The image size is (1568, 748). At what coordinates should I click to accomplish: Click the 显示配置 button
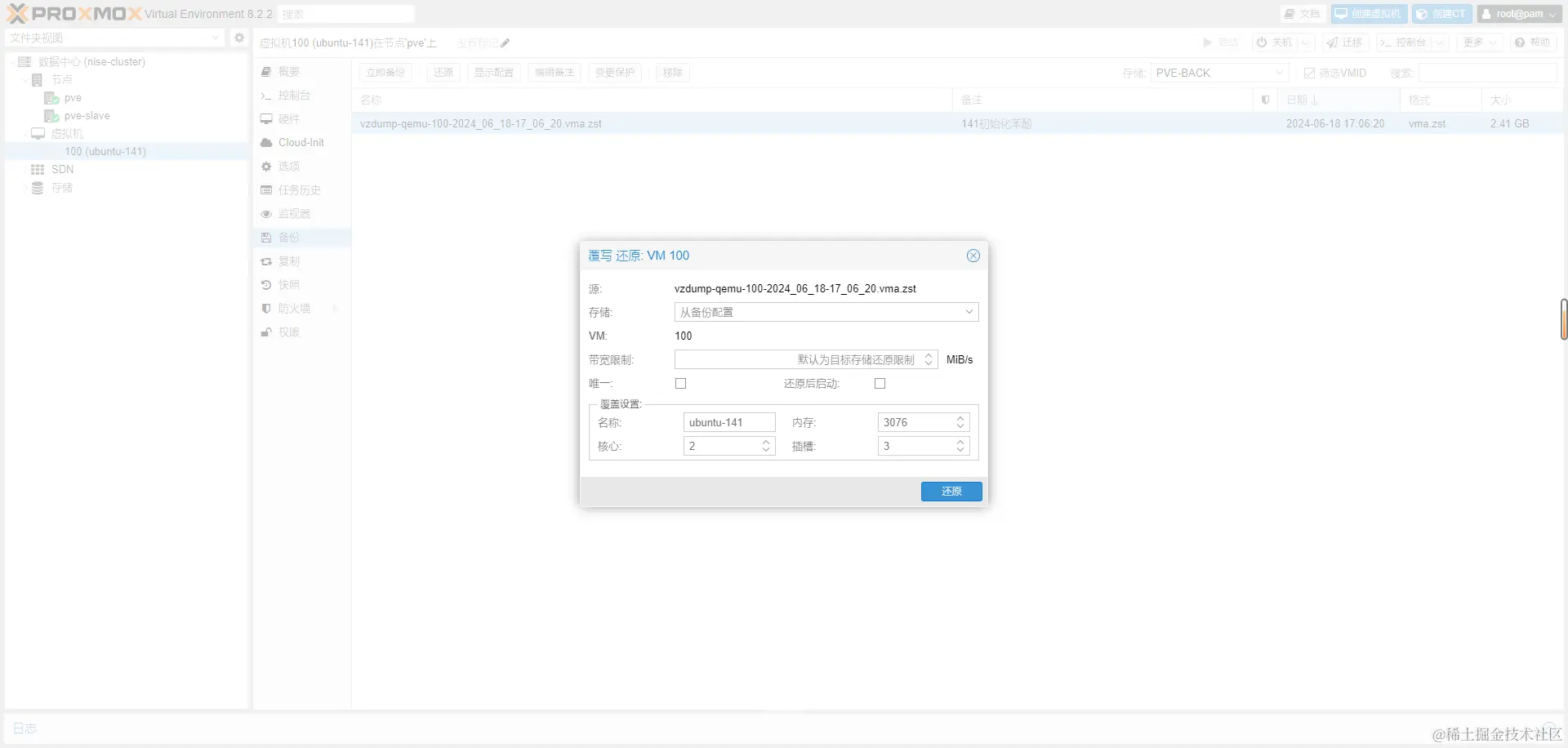(494, 73)
